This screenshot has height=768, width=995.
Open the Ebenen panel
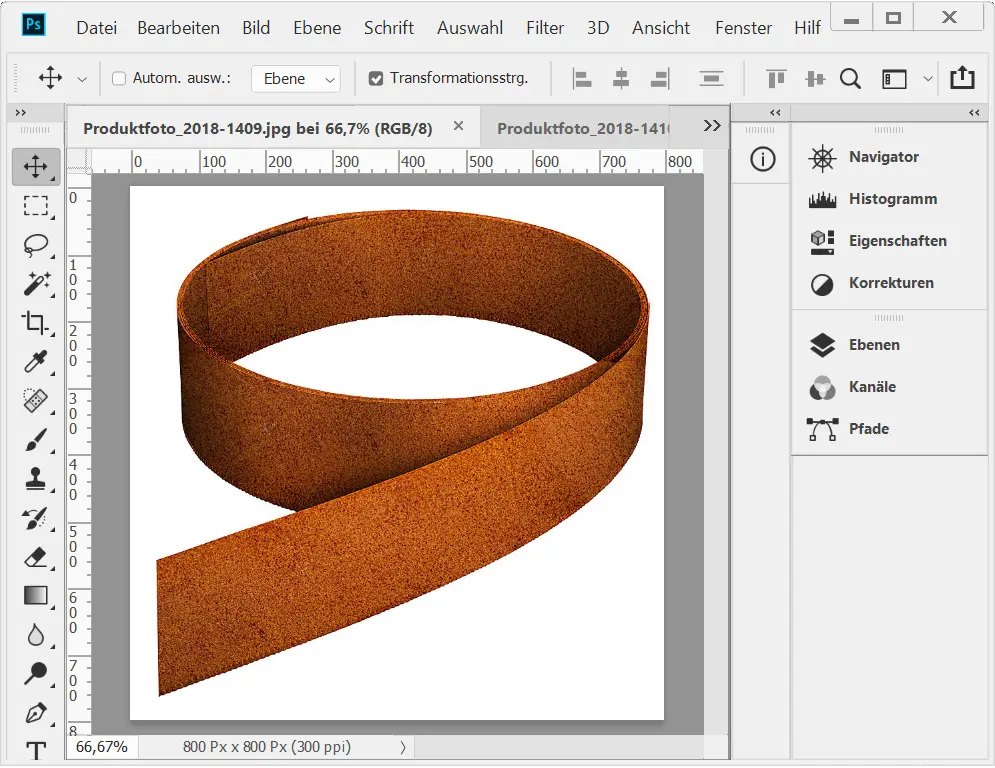(873, 345)
